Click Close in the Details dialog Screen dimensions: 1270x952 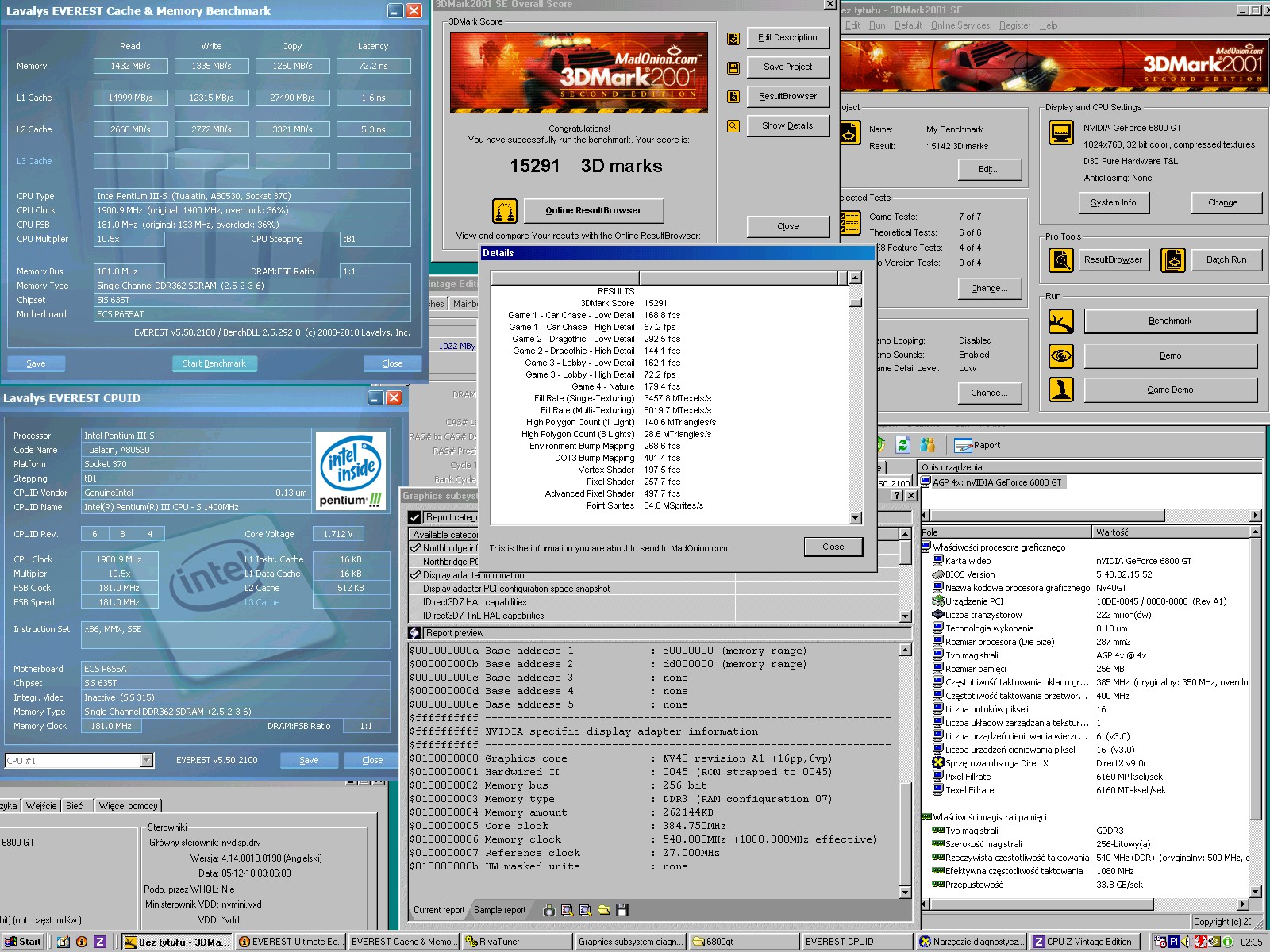833,547
